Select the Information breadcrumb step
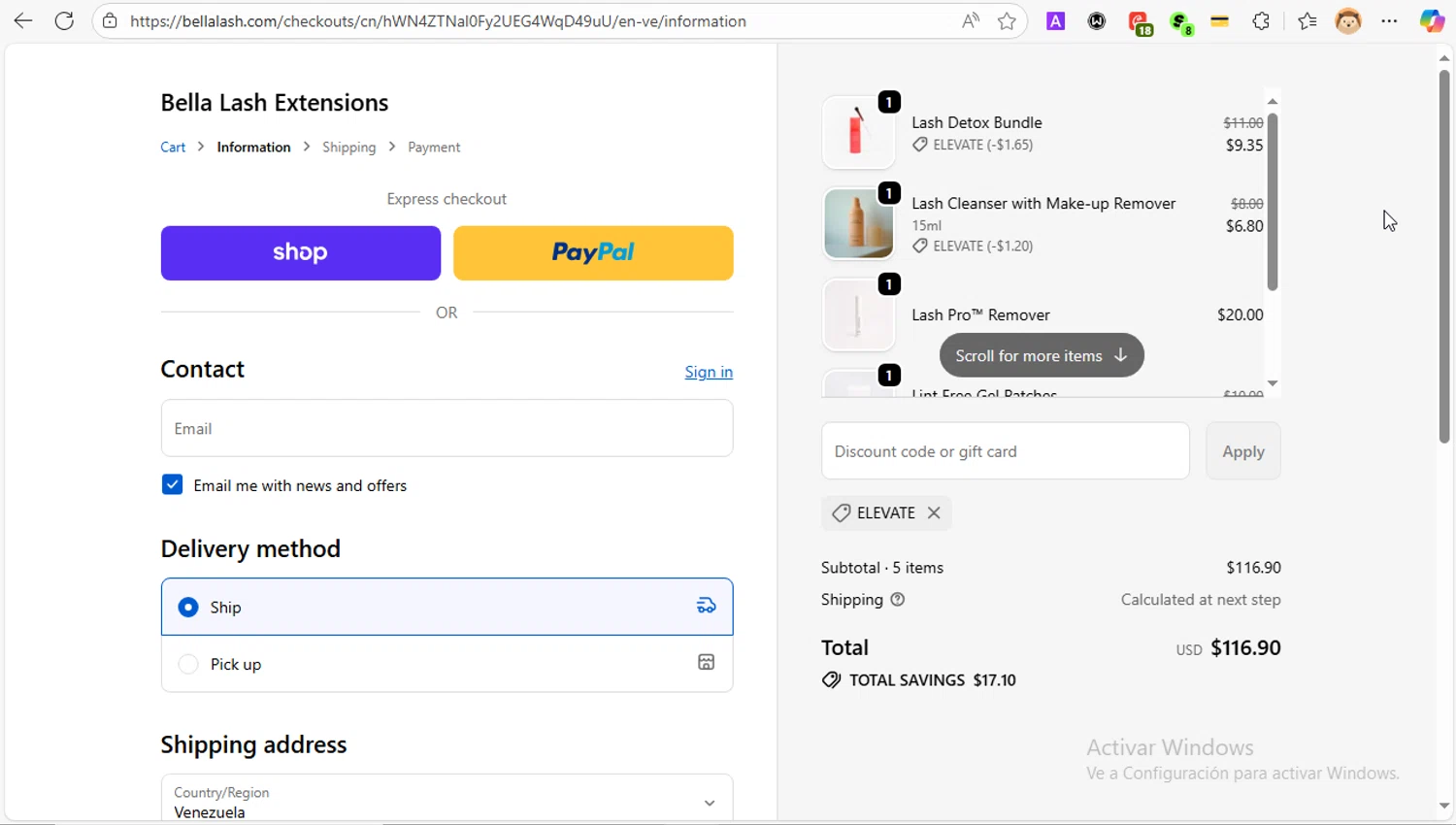This screenshot has height=825, width=1456. (x=253, y=147)
